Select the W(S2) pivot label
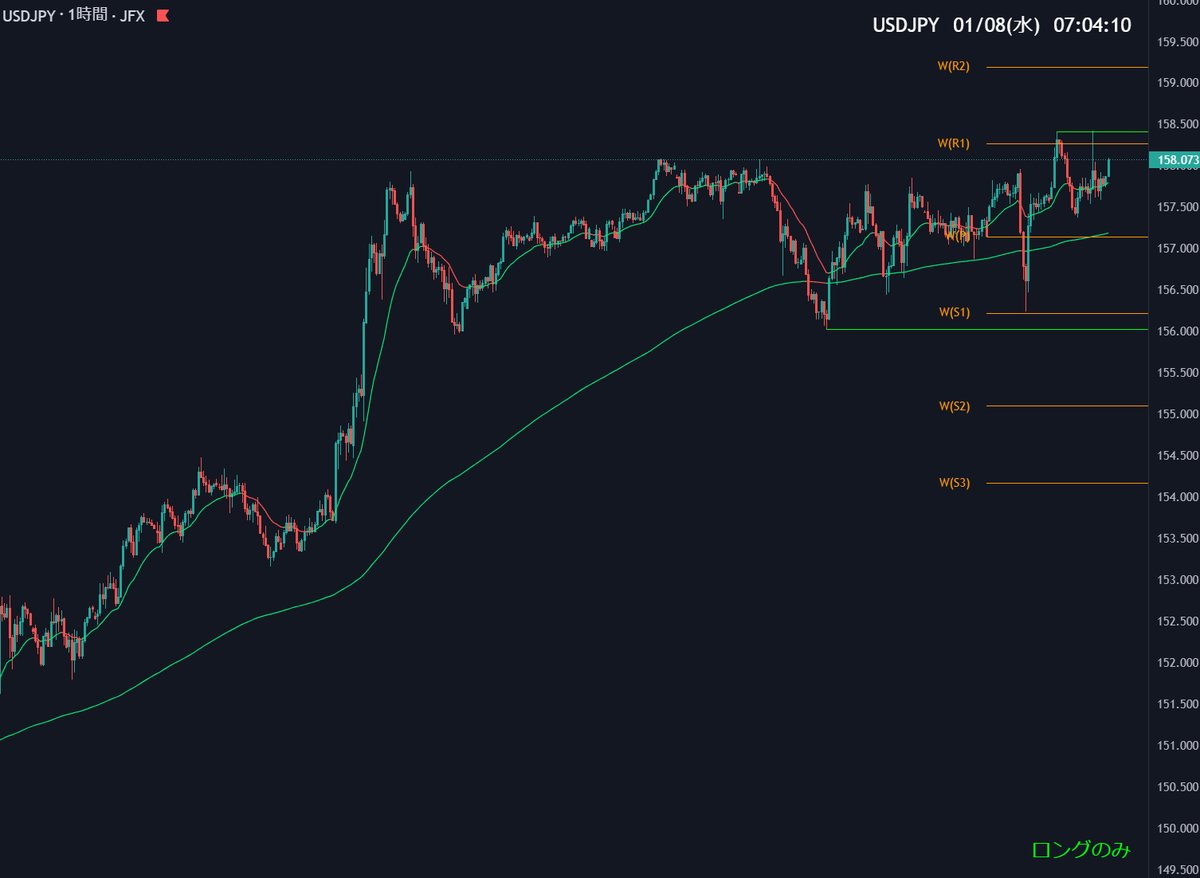The width and height of the screenshot is (1200, 878). coord(953,405)
